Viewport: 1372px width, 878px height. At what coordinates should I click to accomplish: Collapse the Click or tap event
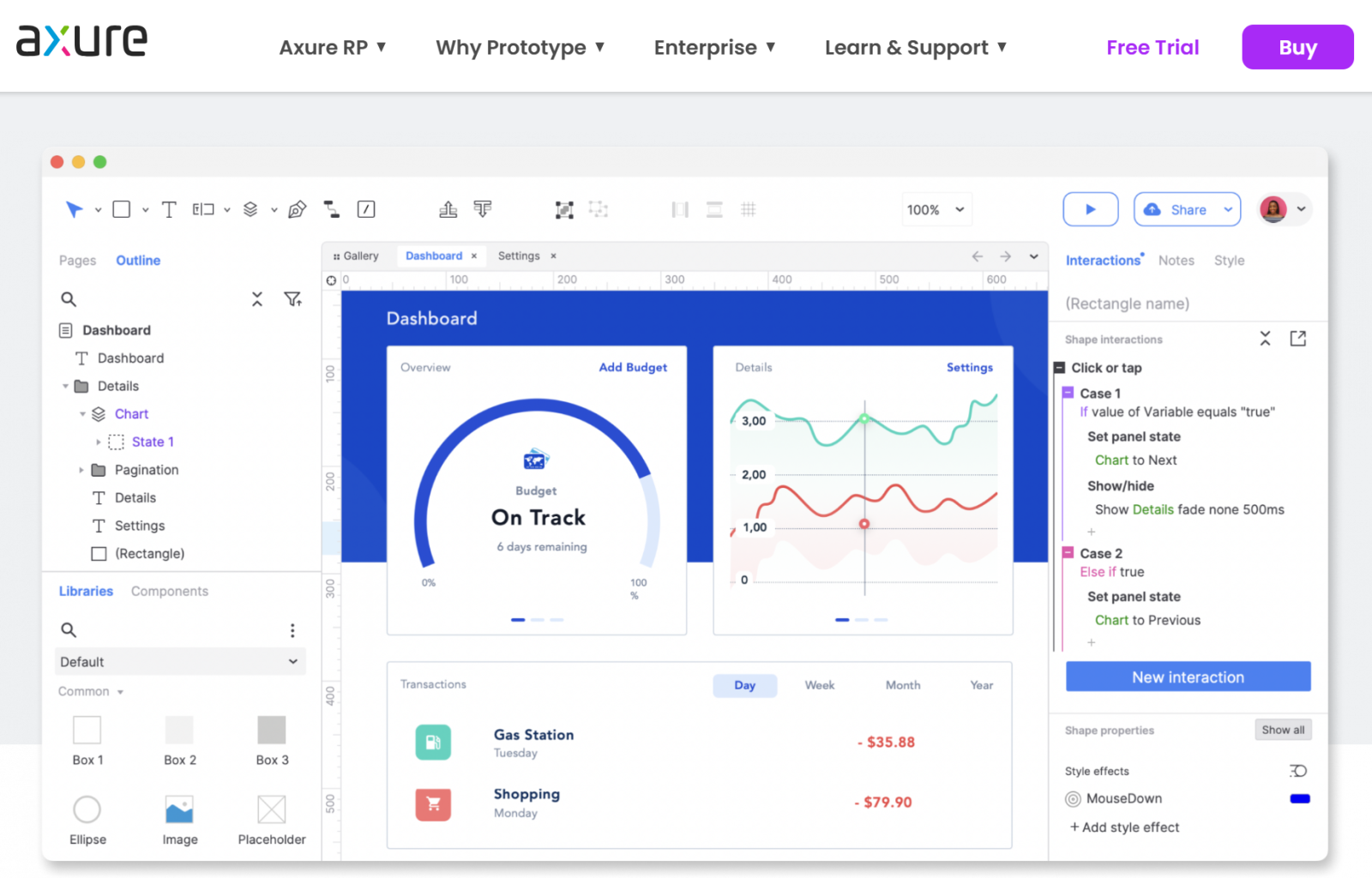click(1059, 368)
